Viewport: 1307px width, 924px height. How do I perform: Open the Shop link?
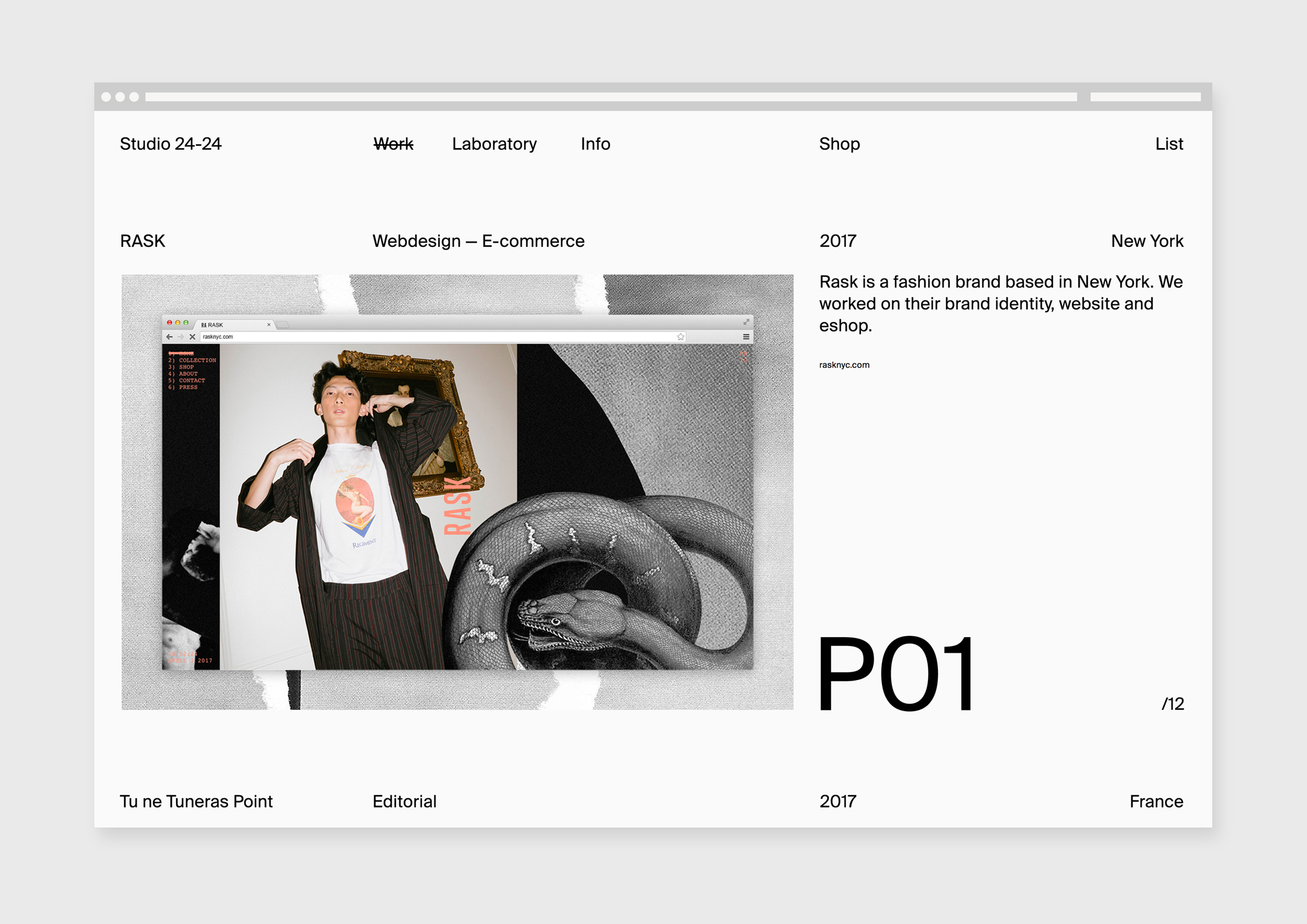[x=839, y=144]
